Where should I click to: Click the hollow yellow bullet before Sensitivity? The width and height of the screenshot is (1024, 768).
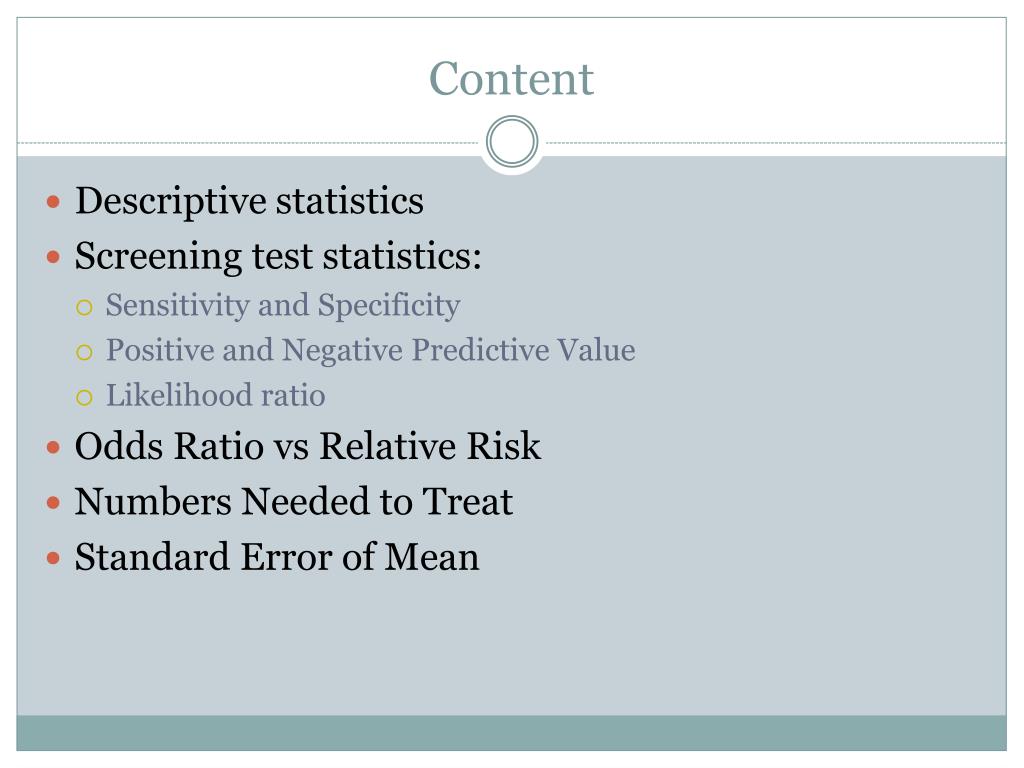click(x=84, y=308)
